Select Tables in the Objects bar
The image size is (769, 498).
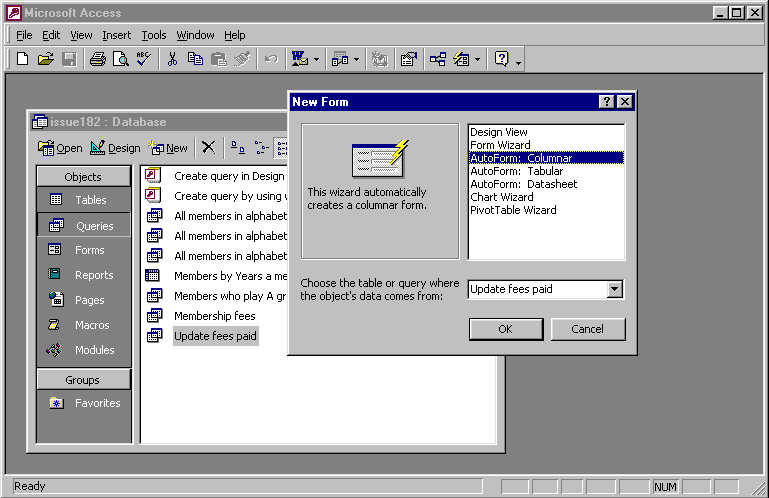(83, 200)
